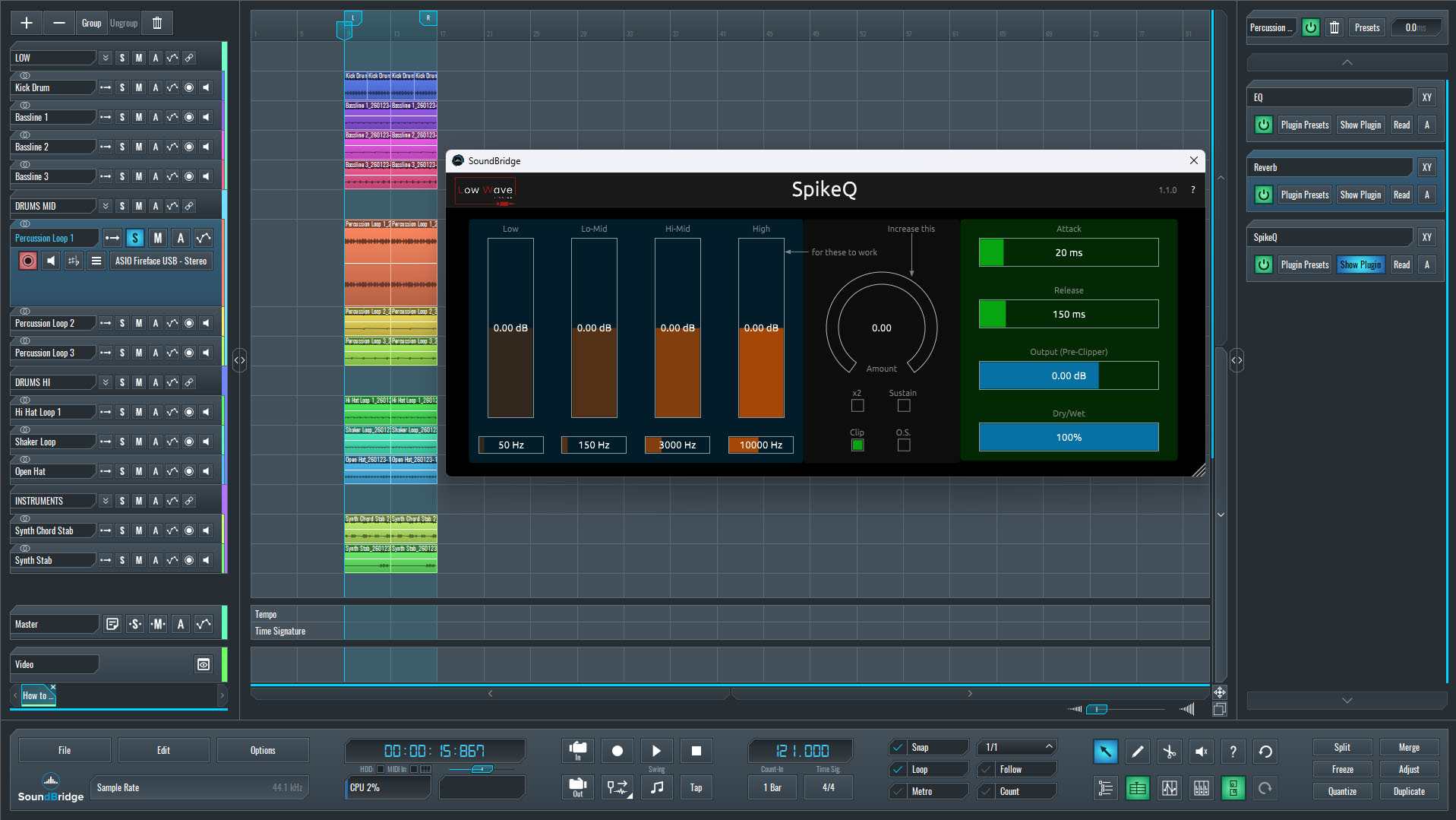
Task: Click the Time Signature lane label
Action: (x=280, y=631)
